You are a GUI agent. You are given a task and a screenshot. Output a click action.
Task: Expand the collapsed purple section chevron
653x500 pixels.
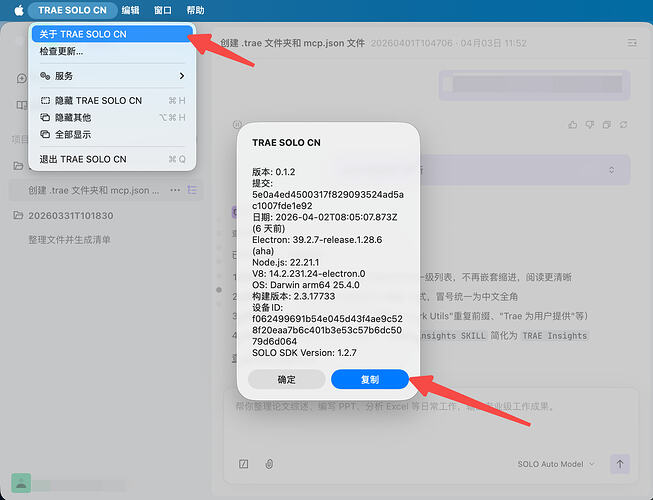[x=611, y=170]
